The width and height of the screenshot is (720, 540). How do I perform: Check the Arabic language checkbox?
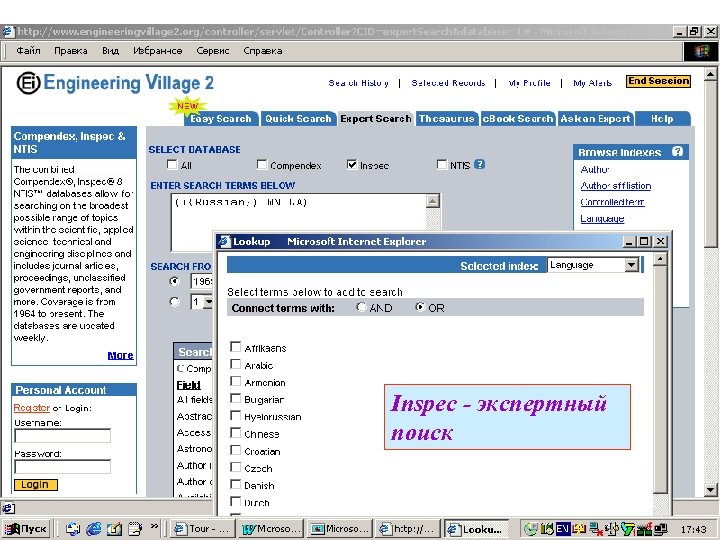coord(236,364)
